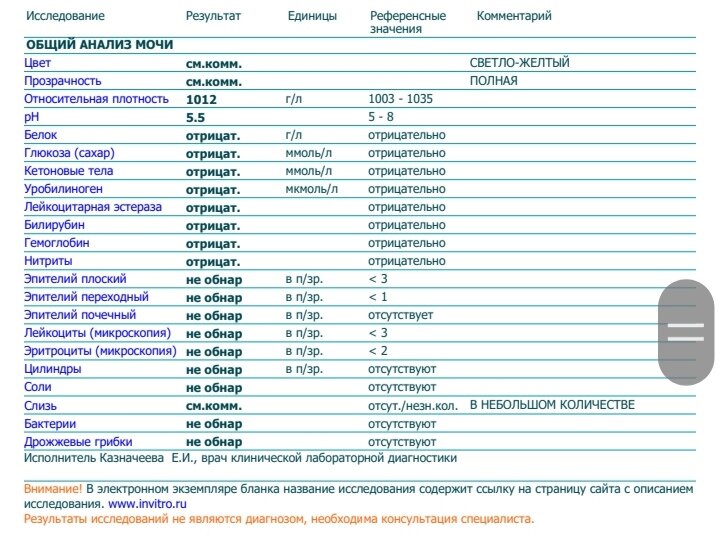Select reference < 2 for Эритроциты
Viewport: 720px width, 554px height.
378,350
